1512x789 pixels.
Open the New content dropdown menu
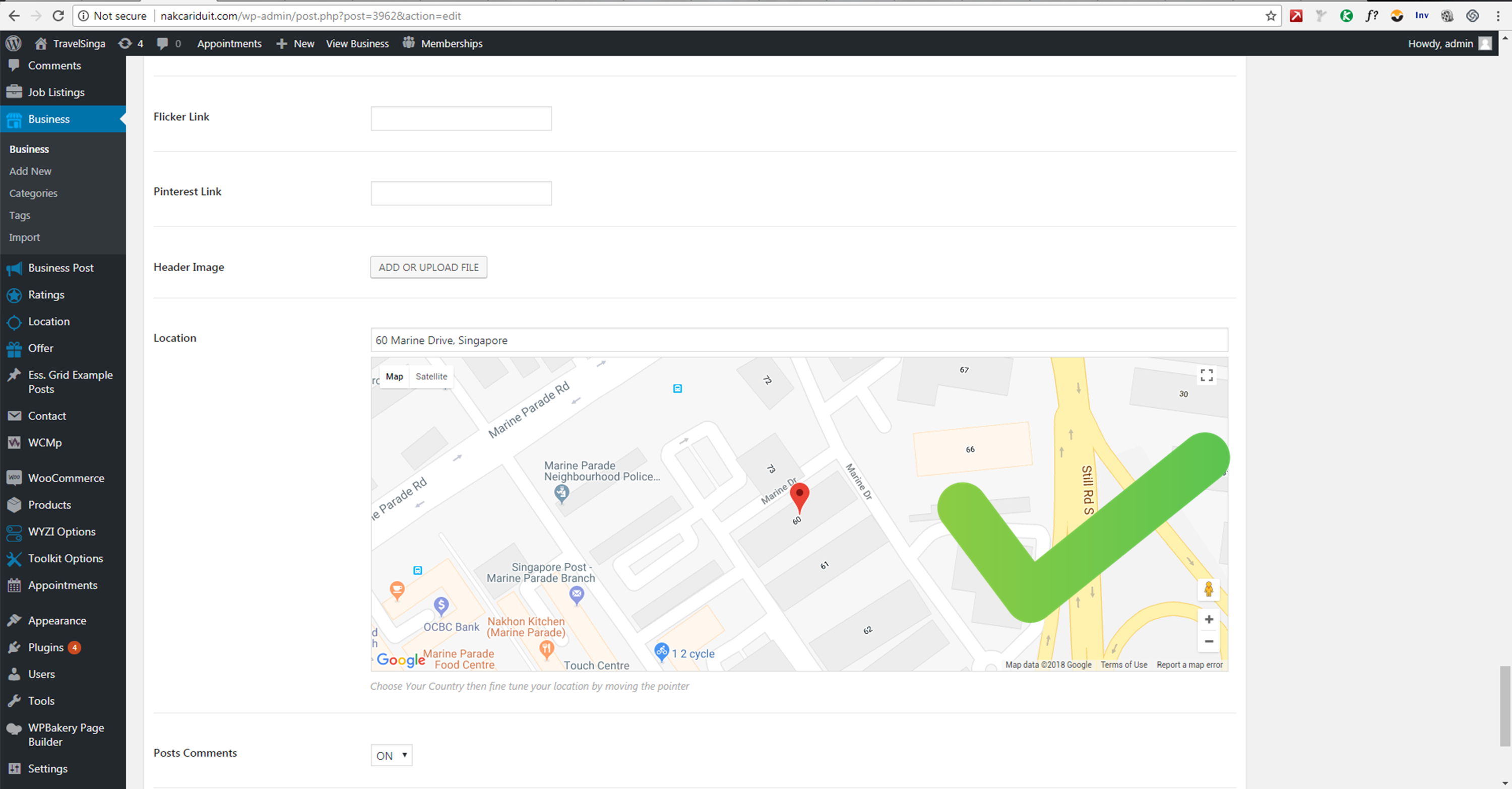295,43
